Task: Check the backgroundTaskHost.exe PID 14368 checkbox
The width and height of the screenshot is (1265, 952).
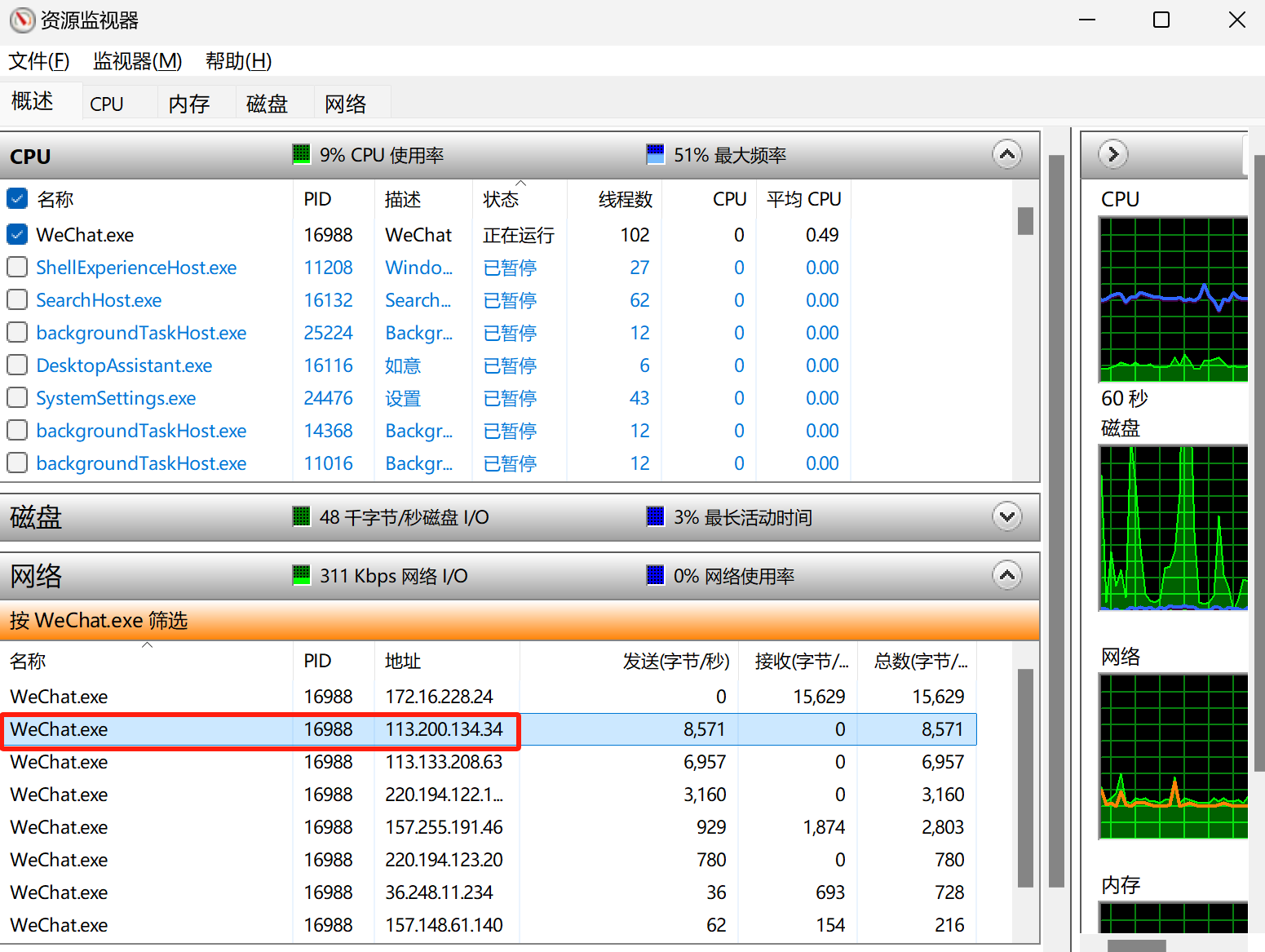Action: coord(17,430)
